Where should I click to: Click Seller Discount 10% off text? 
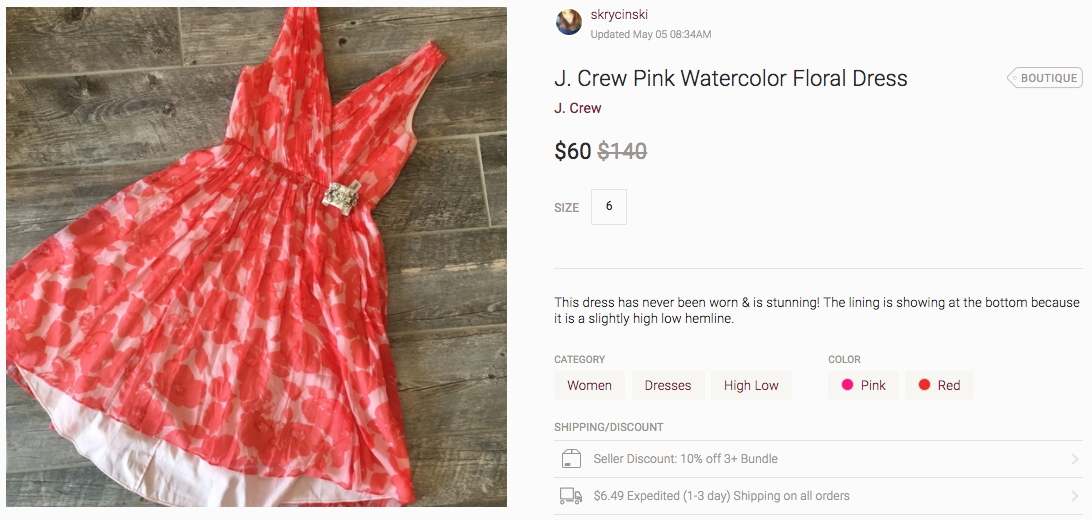(685, 459)
